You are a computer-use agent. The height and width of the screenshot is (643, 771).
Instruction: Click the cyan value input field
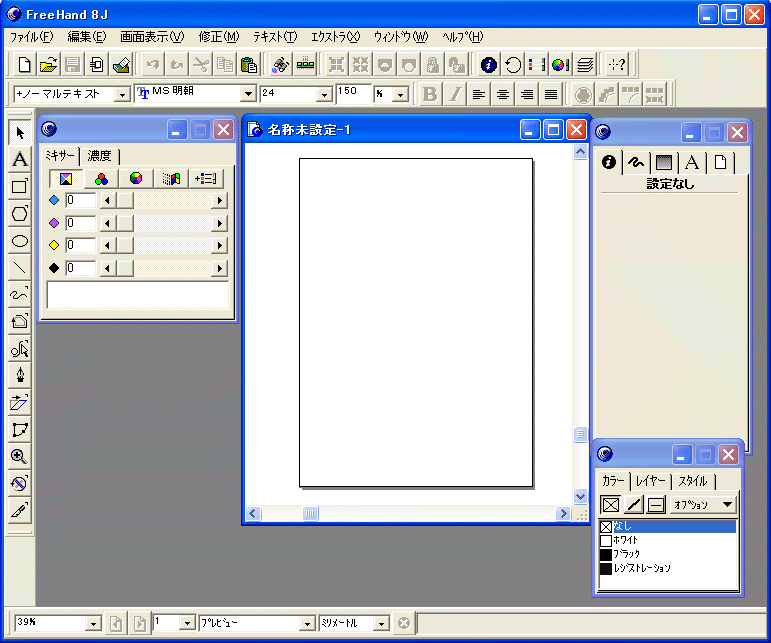coord(80,201)
